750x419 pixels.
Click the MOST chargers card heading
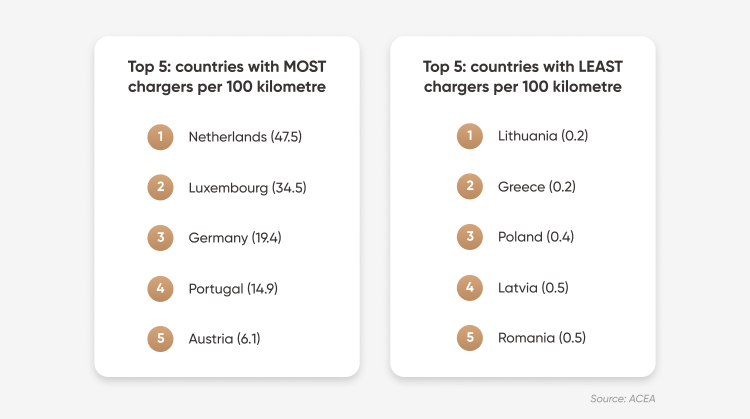pyautogui.click(x=227, y=77)
